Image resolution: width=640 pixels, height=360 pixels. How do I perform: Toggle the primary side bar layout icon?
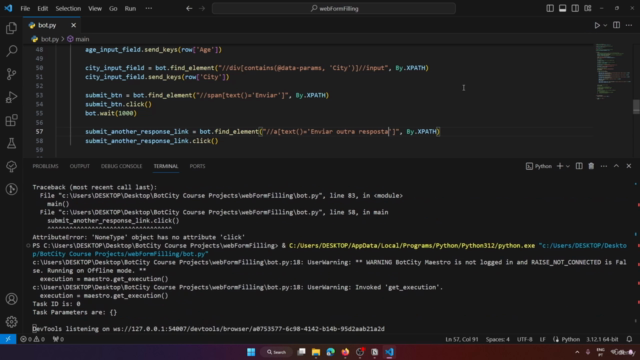coord(550,8)
